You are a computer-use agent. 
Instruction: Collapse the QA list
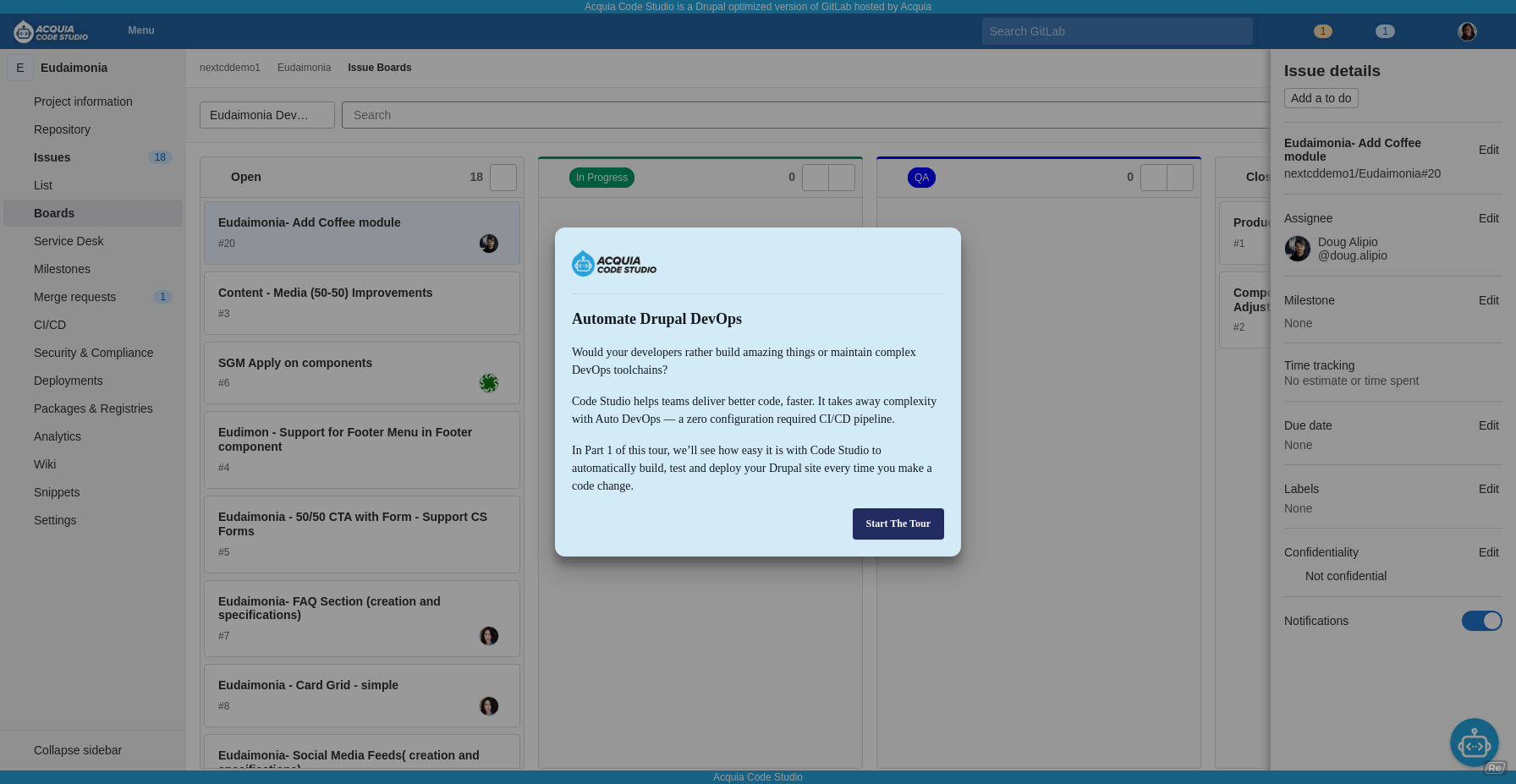(1178, 178)
